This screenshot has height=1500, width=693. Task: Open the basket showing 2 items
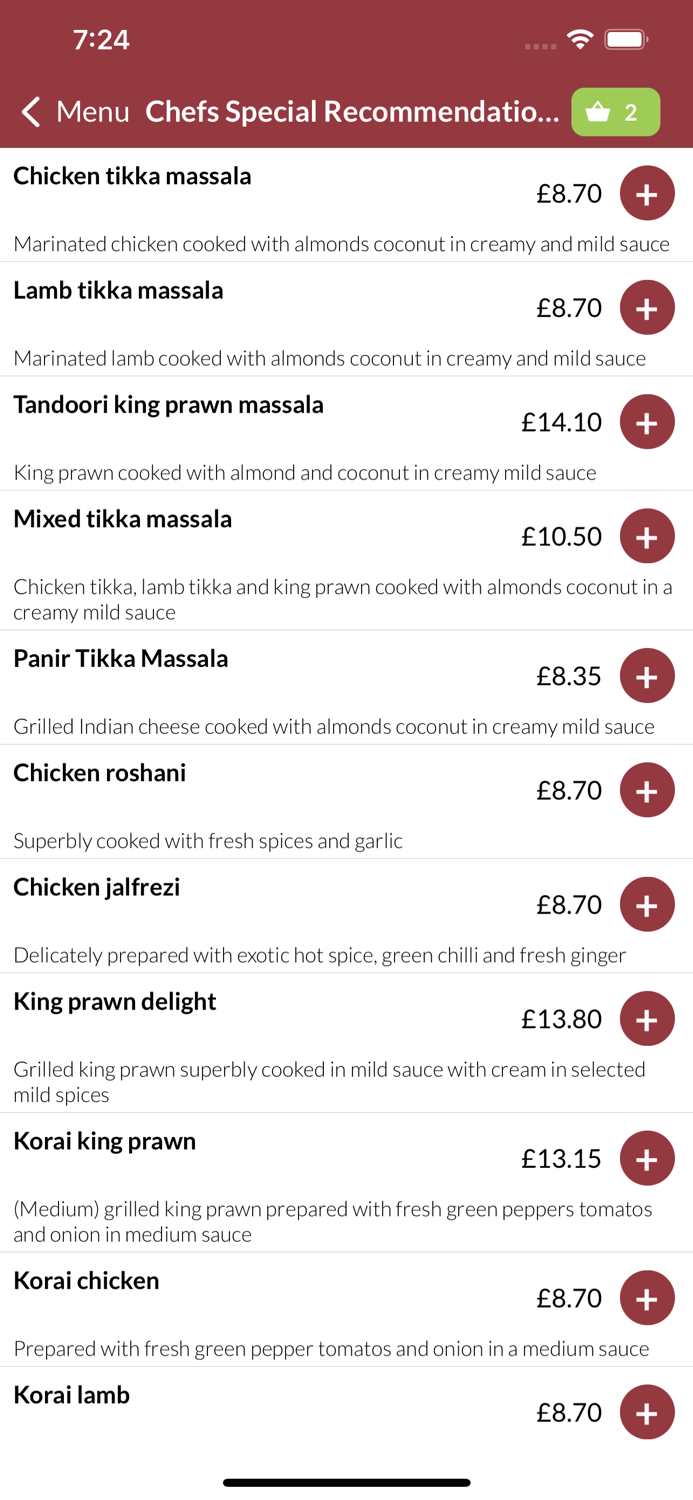pyautogui.click(x=615, y=112)
